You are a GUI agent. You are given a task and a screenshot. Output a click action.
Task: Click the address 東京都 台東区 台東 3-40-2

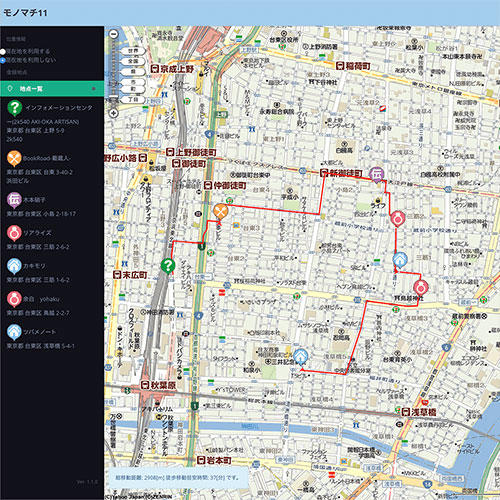click(40, 172)
